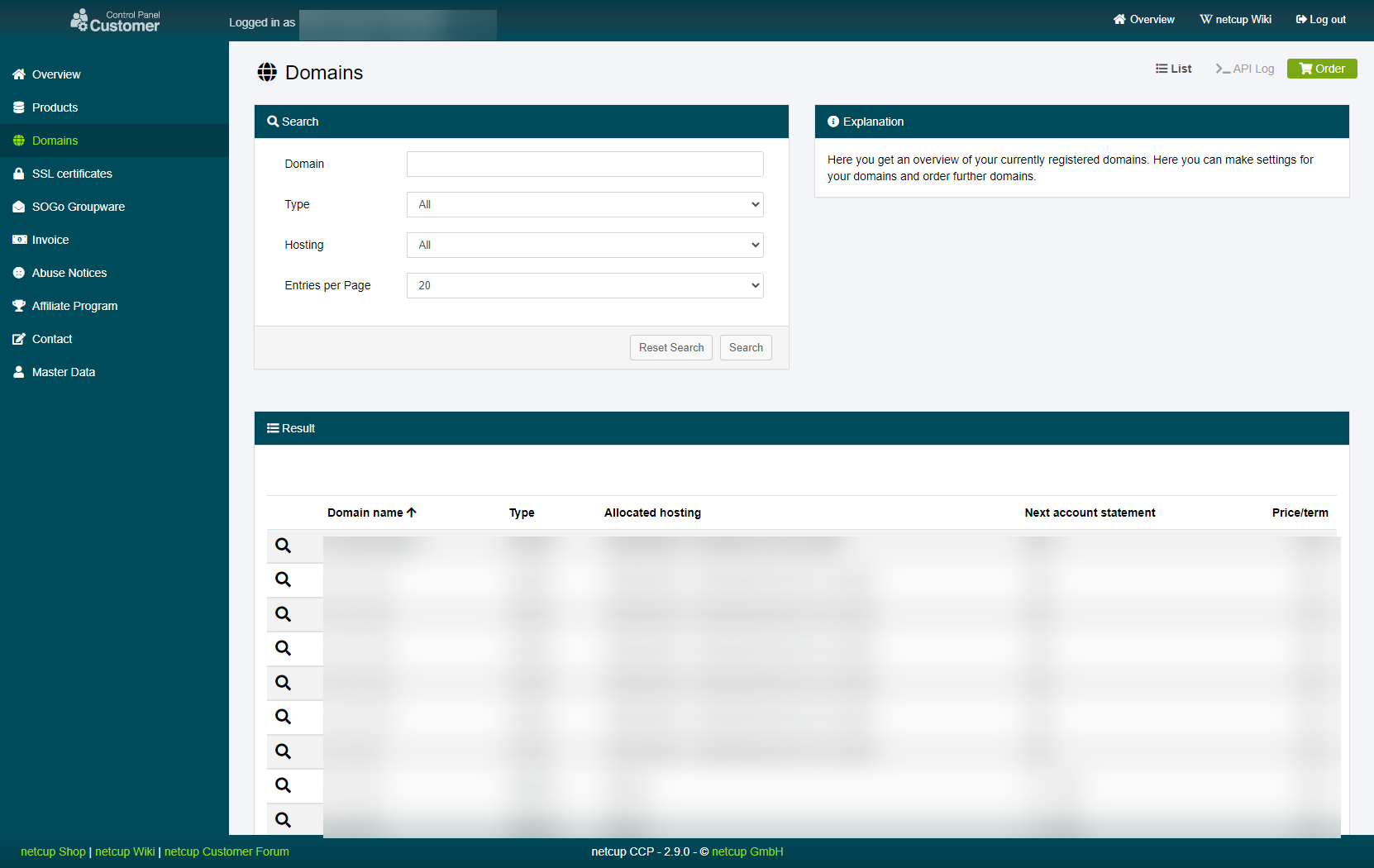Click the Reset Search button
Screen dimensions: 1374x868
point(670,347)
